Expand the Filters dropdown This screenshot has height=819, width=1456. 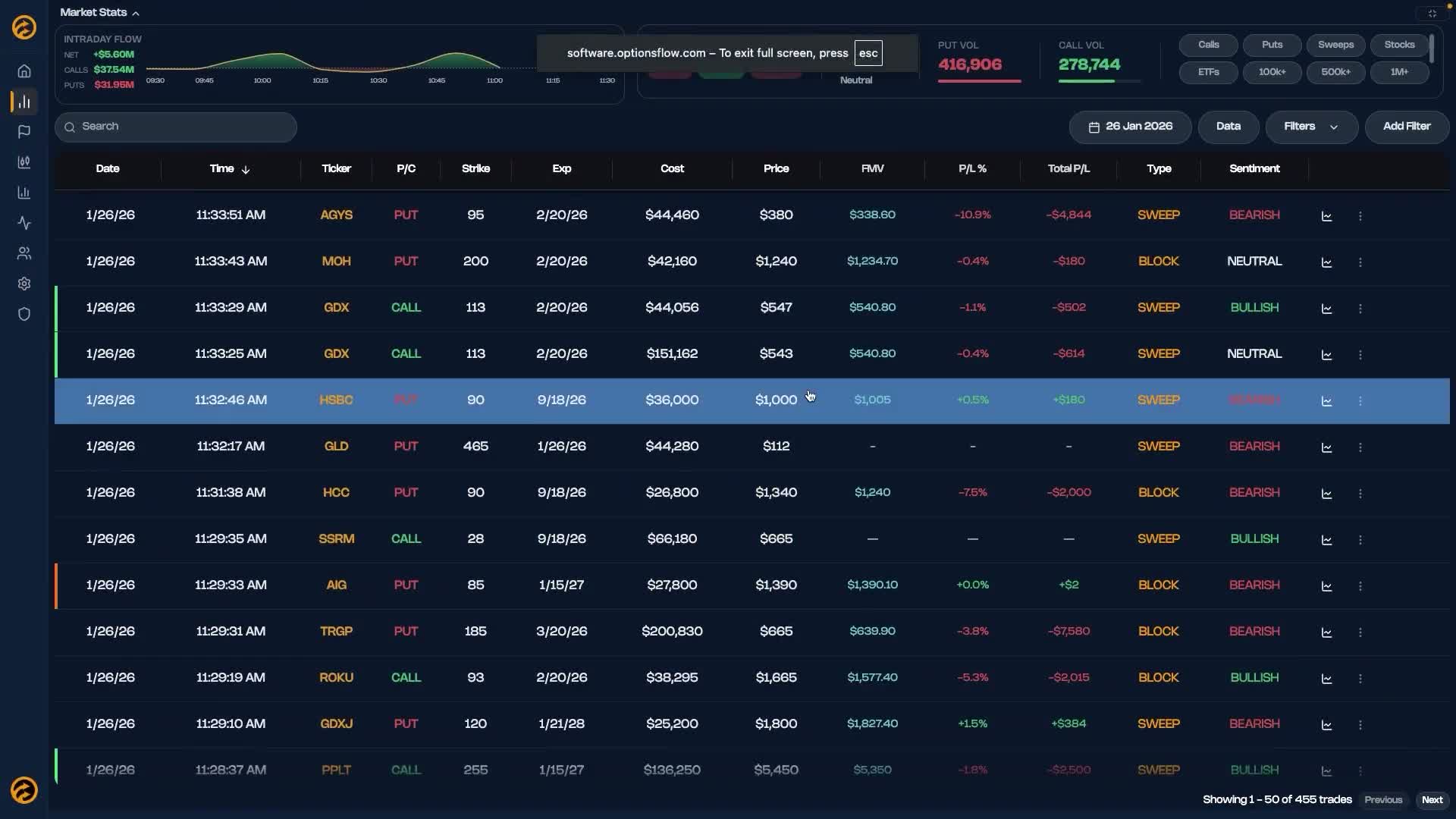click(1311, 127)
